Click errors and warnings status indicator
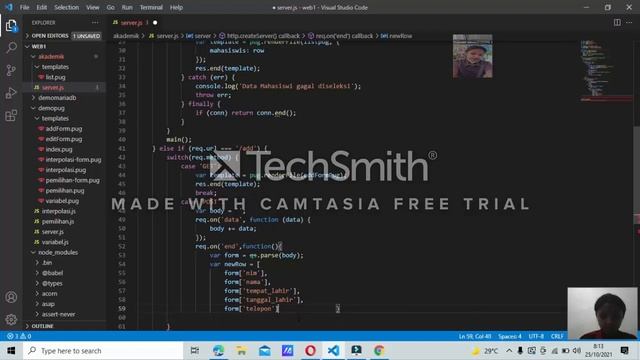Image resolution: width=640 pixels, height=360 pixels. (19, 336)
